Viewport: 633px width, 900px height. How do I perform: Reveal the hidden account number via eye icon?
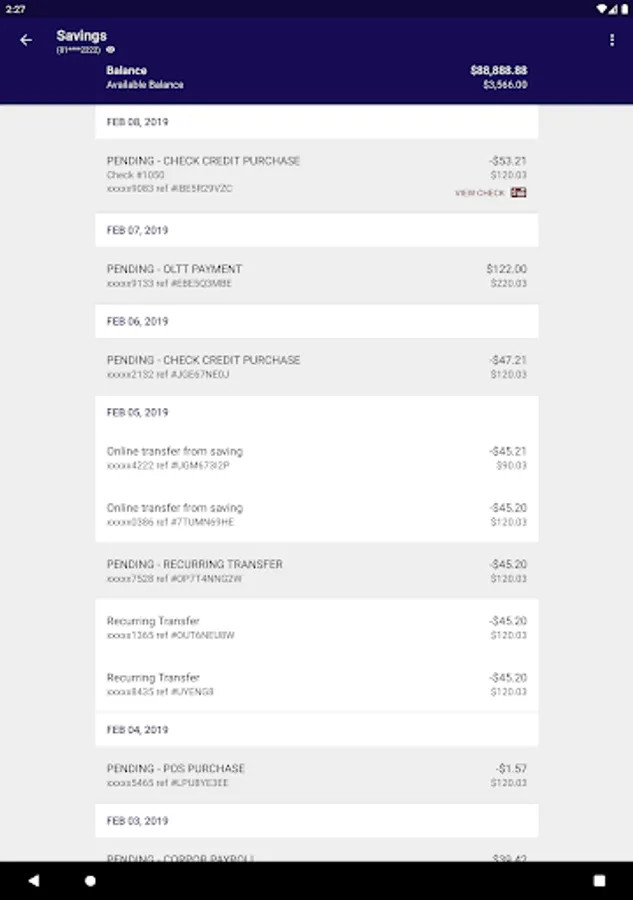111,49
